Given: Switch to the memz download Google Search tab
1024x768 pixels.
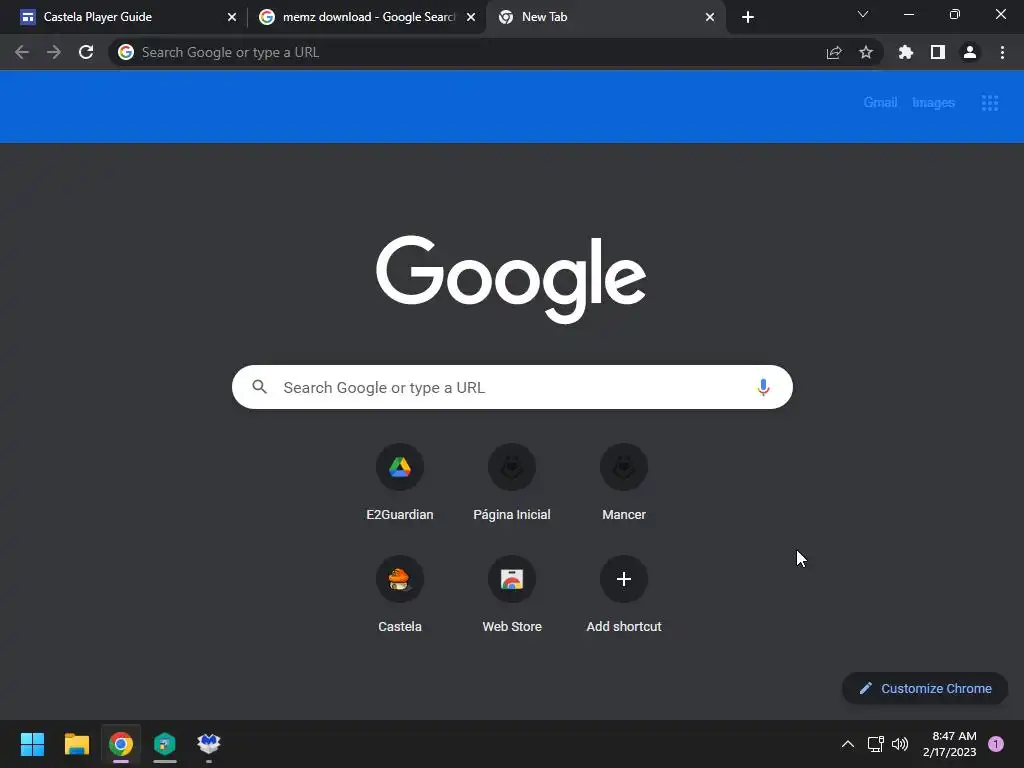Looking at the screenshot, I should tap(366, 17).
